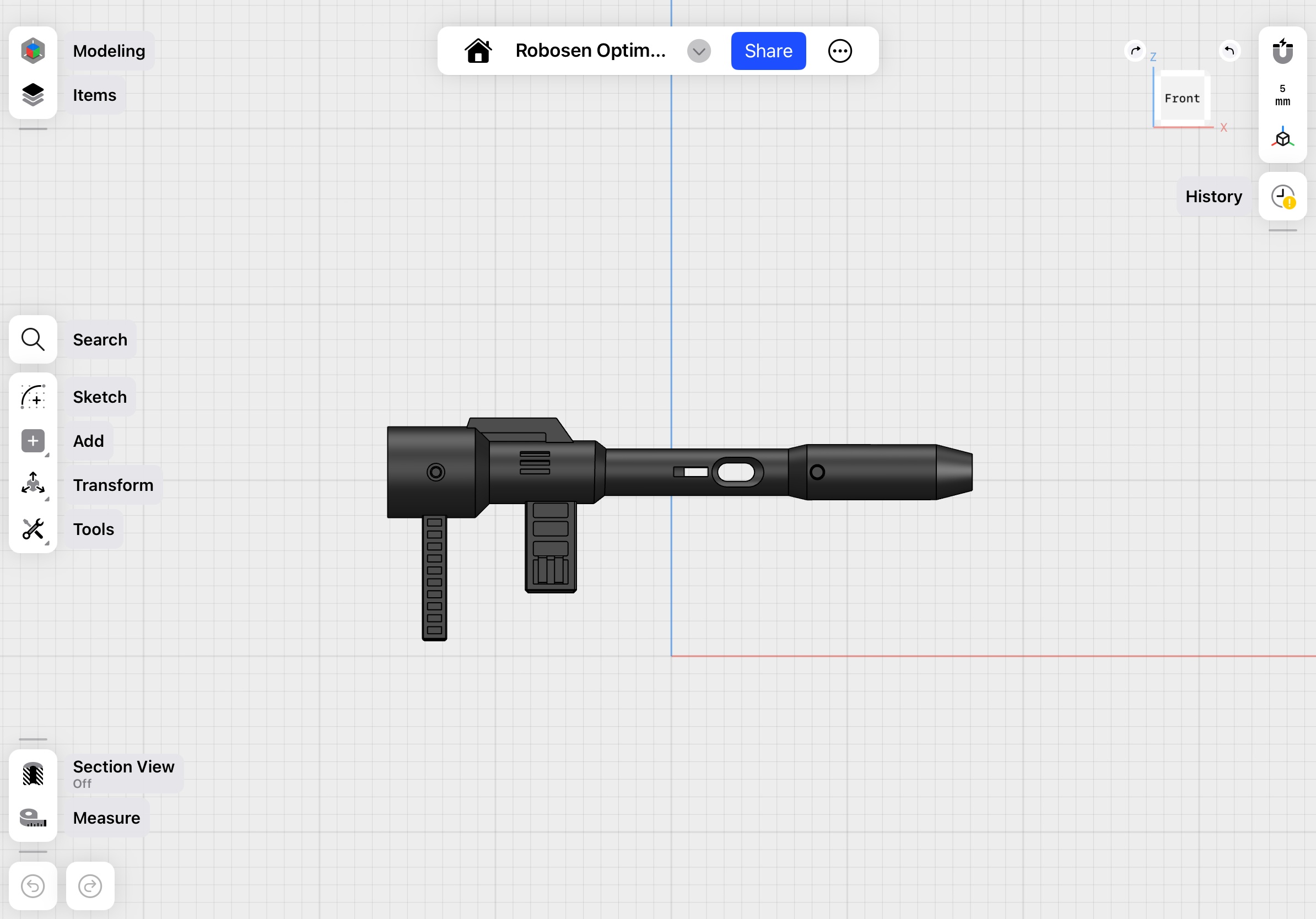Click the redo arrow button
Screen dimensions: 1316x919
pos(90,886)
